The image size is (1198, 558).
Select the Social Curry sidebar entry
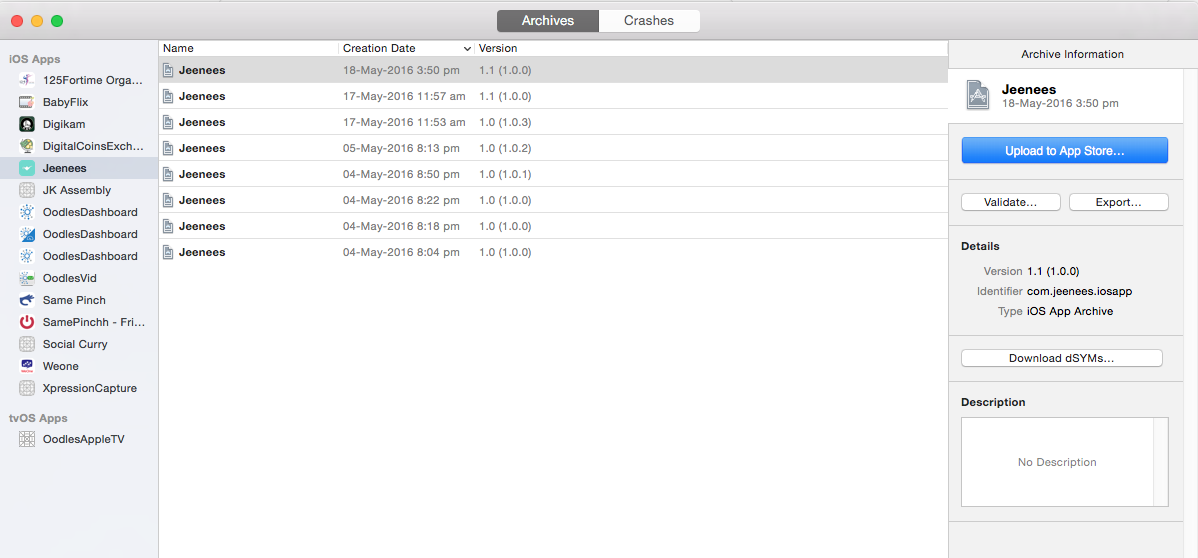click(x=79, y=344)
